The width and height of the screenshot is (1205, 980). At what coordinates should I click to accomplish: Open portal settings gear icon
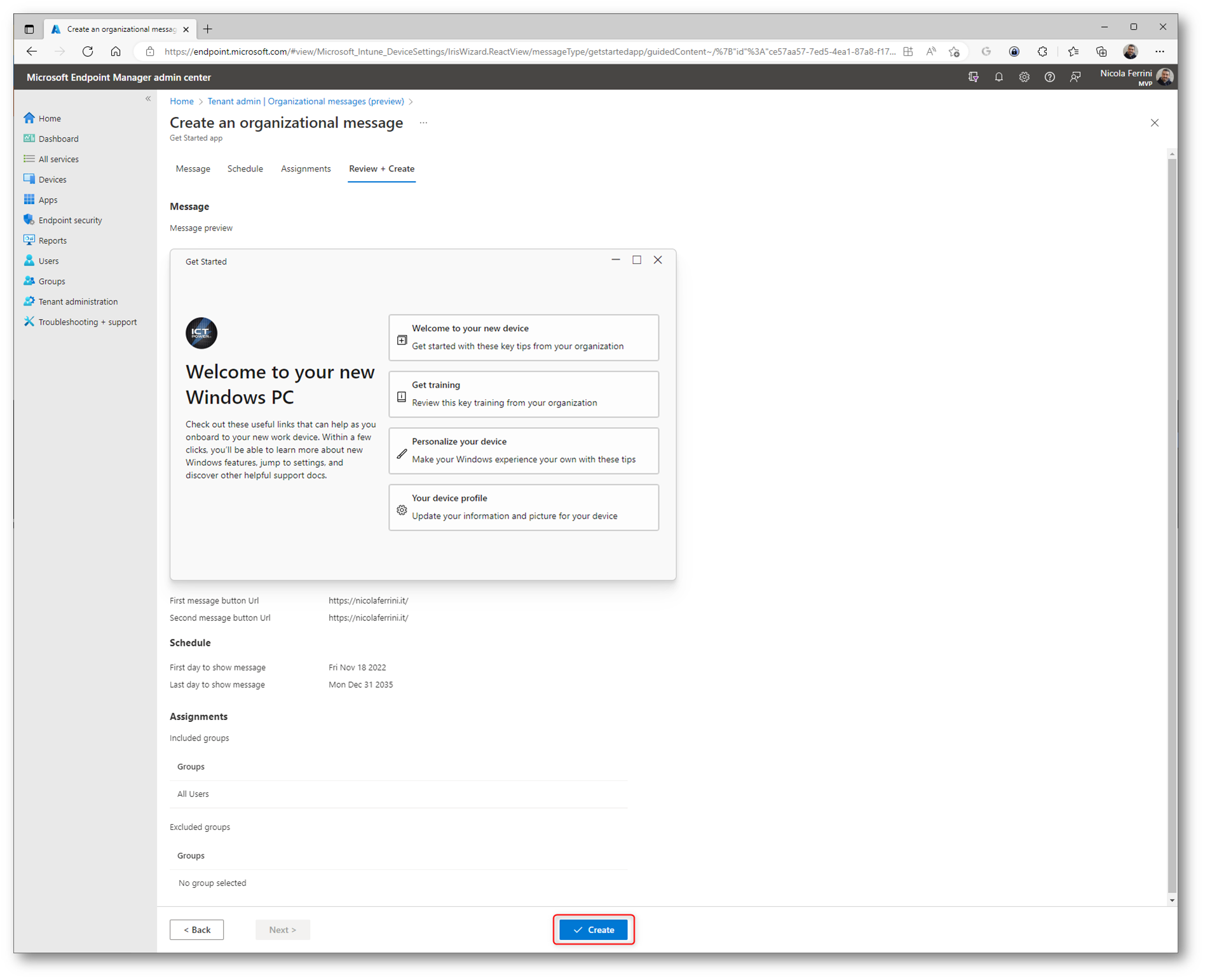tap(1024, 77)
